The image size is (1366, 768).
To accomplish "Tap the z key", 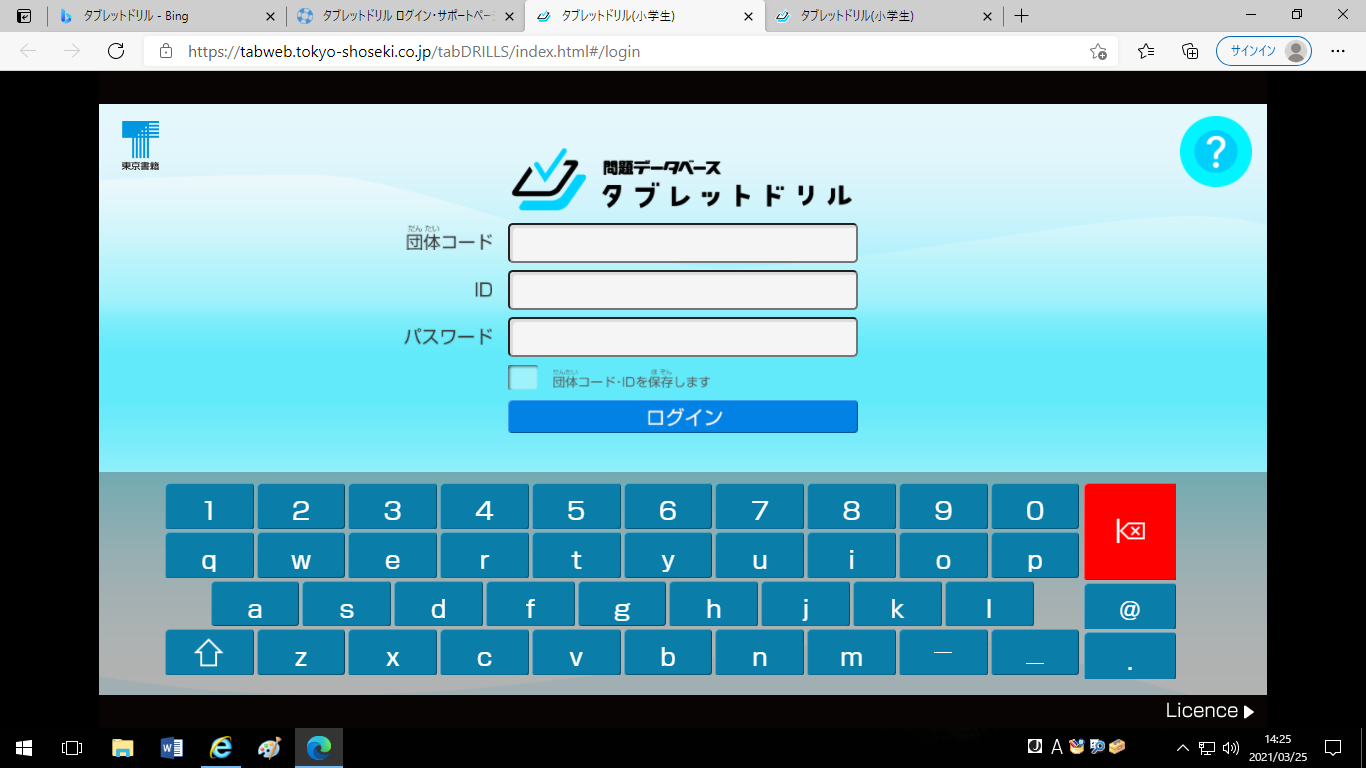I will [301, 653].
